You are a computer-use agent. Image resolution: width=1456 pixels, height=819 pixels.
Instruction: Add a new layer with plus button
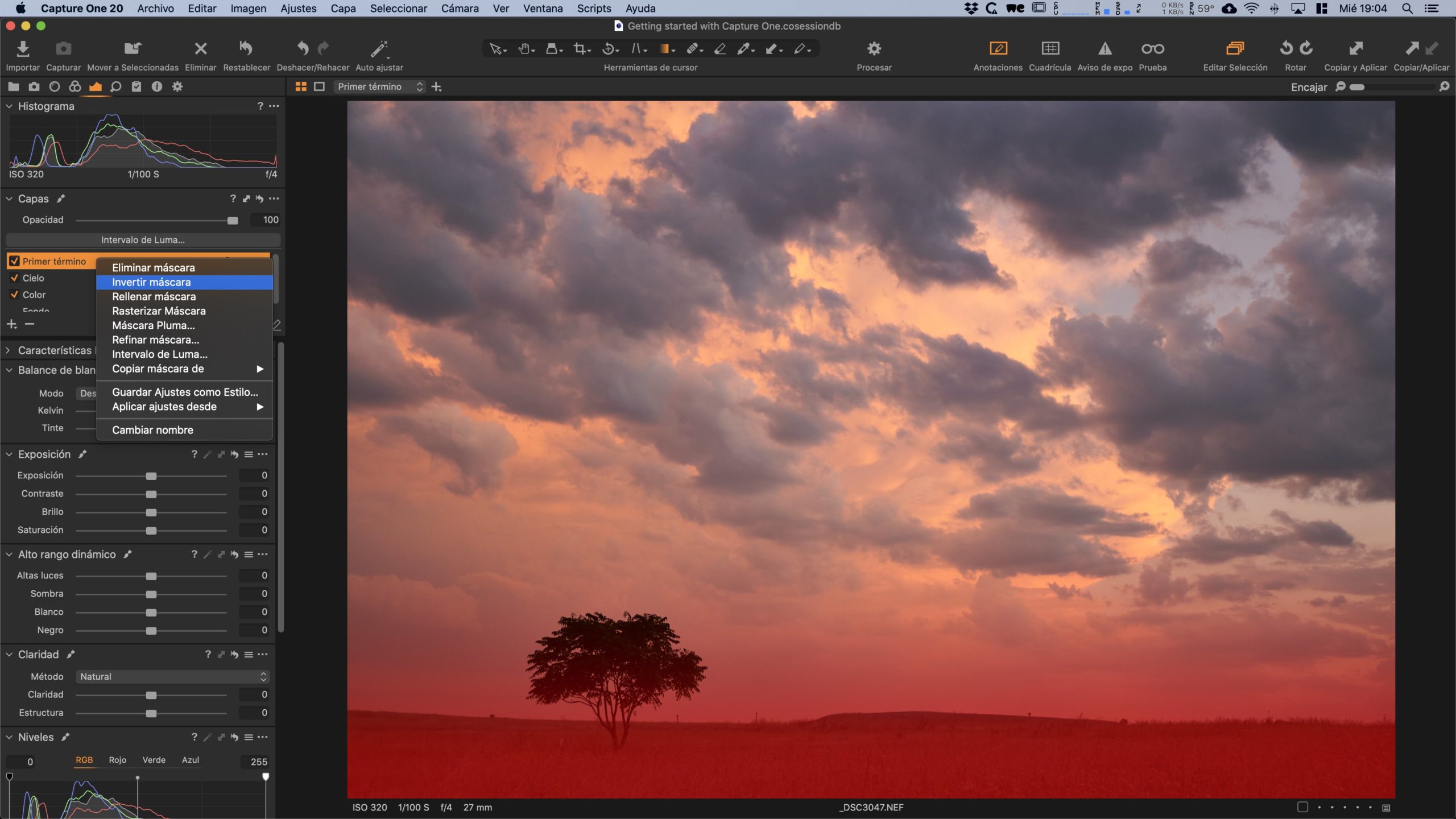(12, 324)
